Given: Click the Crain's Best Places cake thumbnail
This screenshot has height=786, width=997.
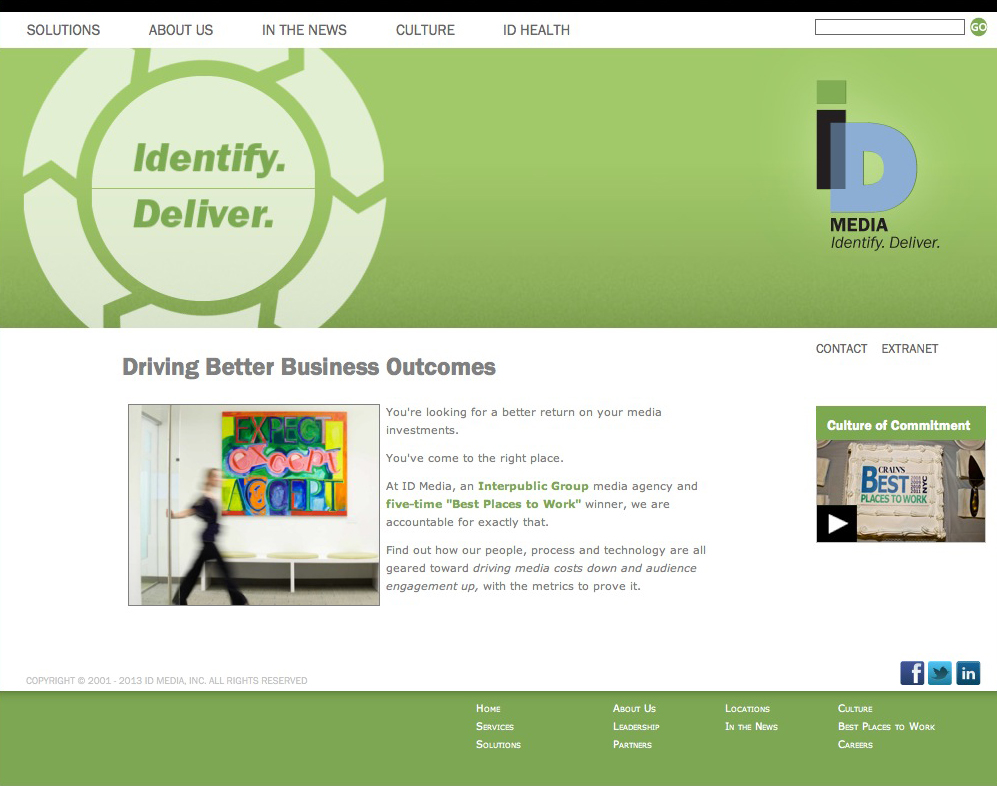Looking at the screenshot, I should pyautogui.click(x=900, y=491).
